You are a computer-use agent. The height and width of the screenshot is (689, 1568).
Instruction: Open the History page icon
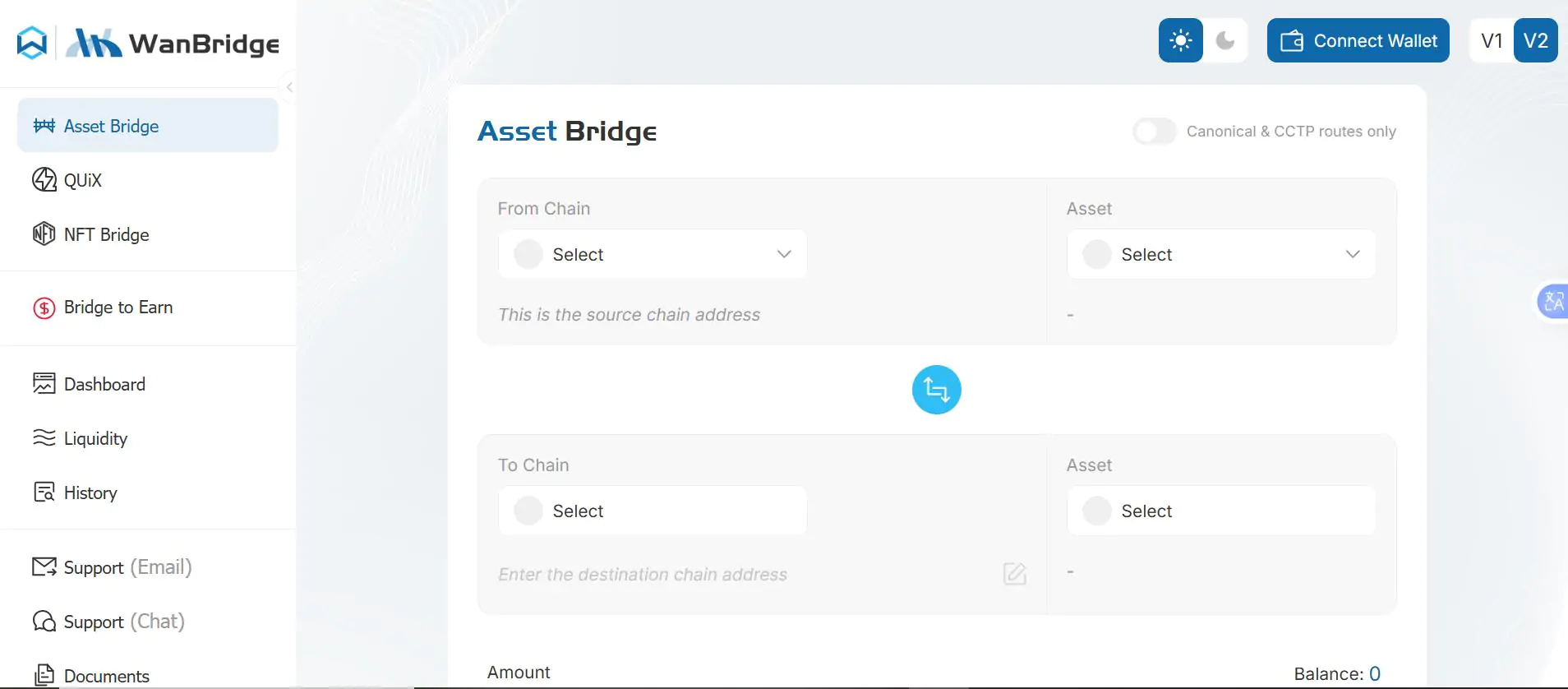tap(44, 492)
